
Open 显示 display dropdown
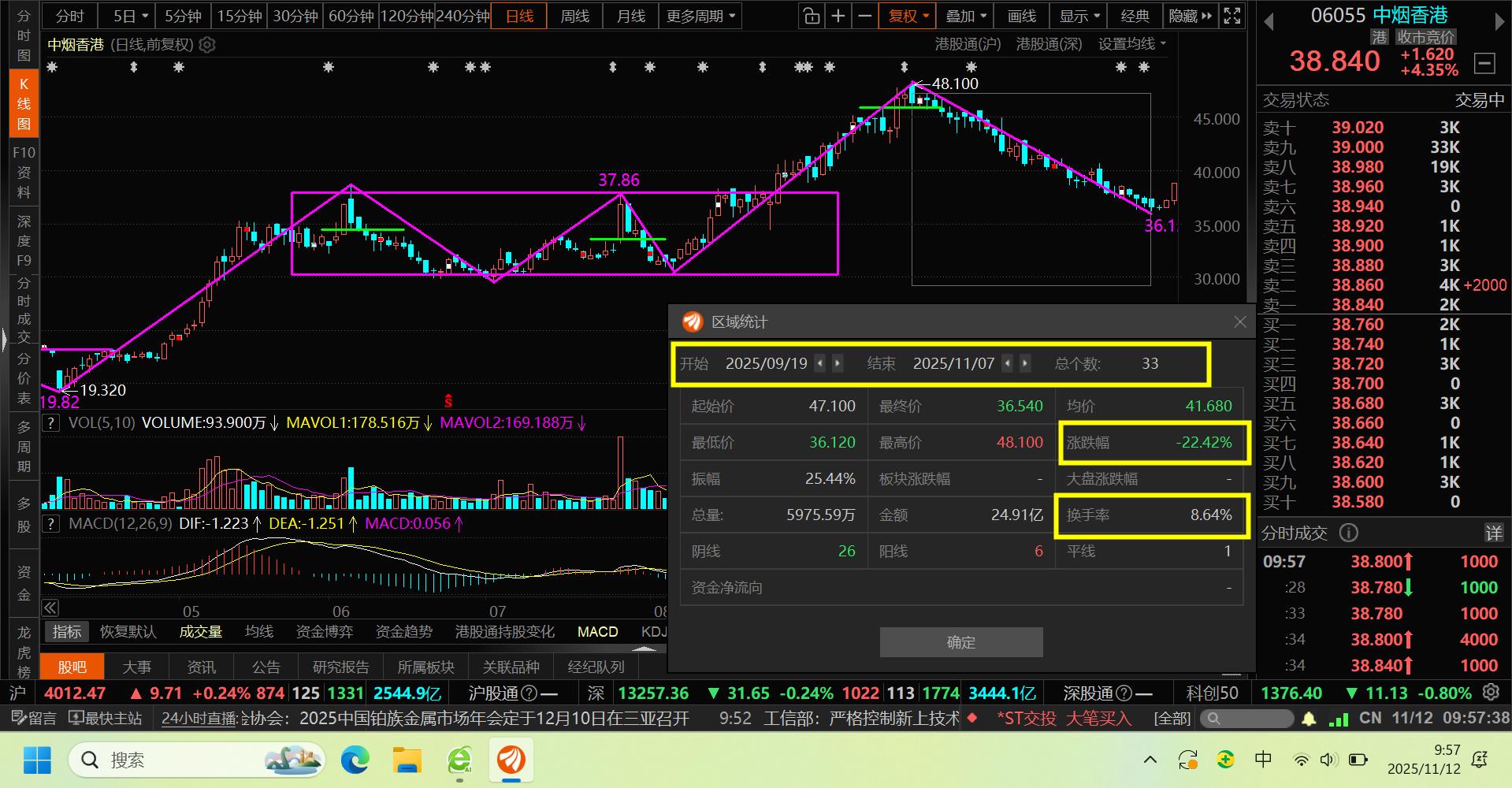coord(1079,16)
